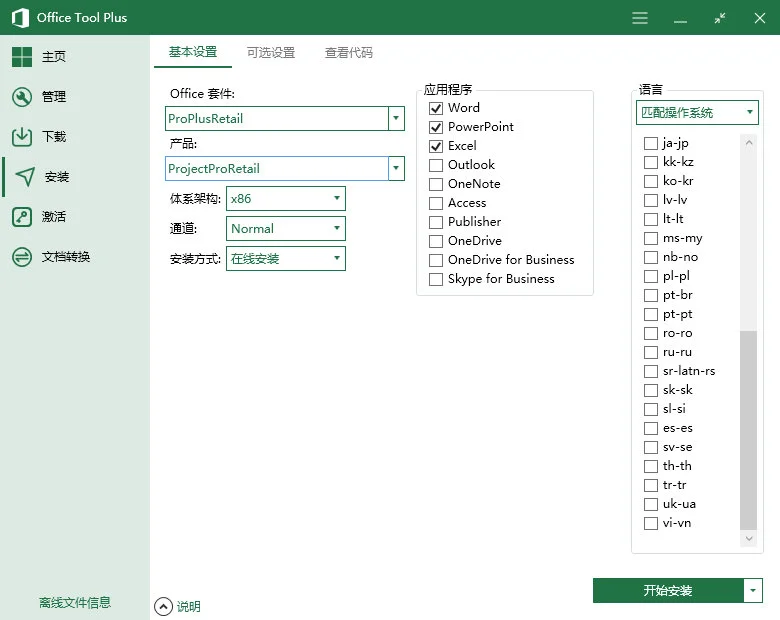Image resolution: width=780 pixels, height=620 pixels.
Task: Click the ProjectProRetail text field
Action: click(277, 168)
